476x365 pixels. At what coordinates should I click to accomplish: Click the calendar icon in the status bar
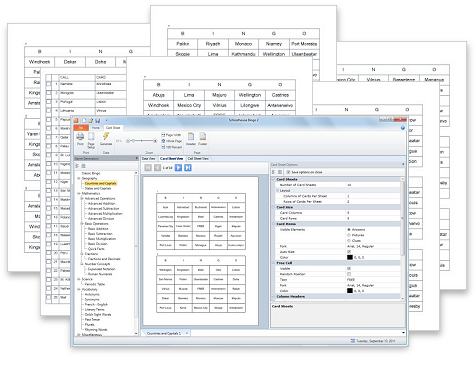353,341
